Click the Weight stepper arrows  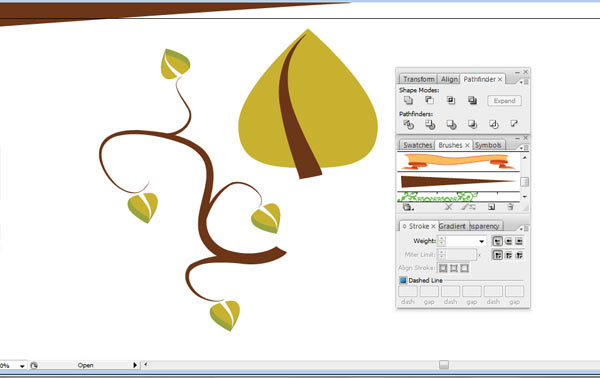point(442,241)
